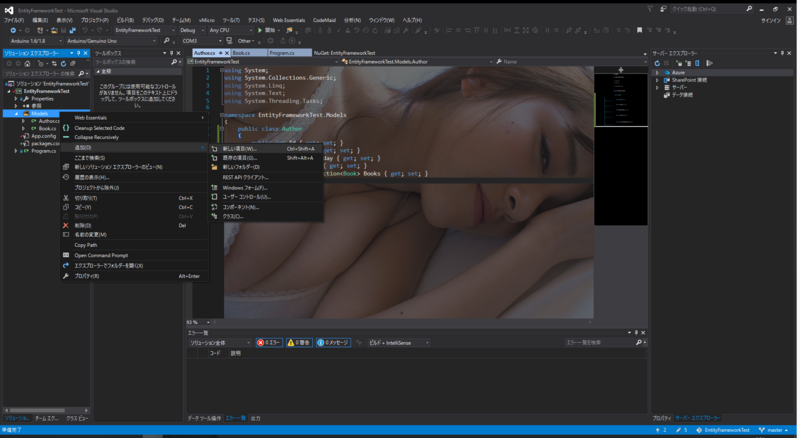Screen dimensions: 800x438
Task: Toggle the 0 Messages filter button
Action: click(x=333, y=343)
